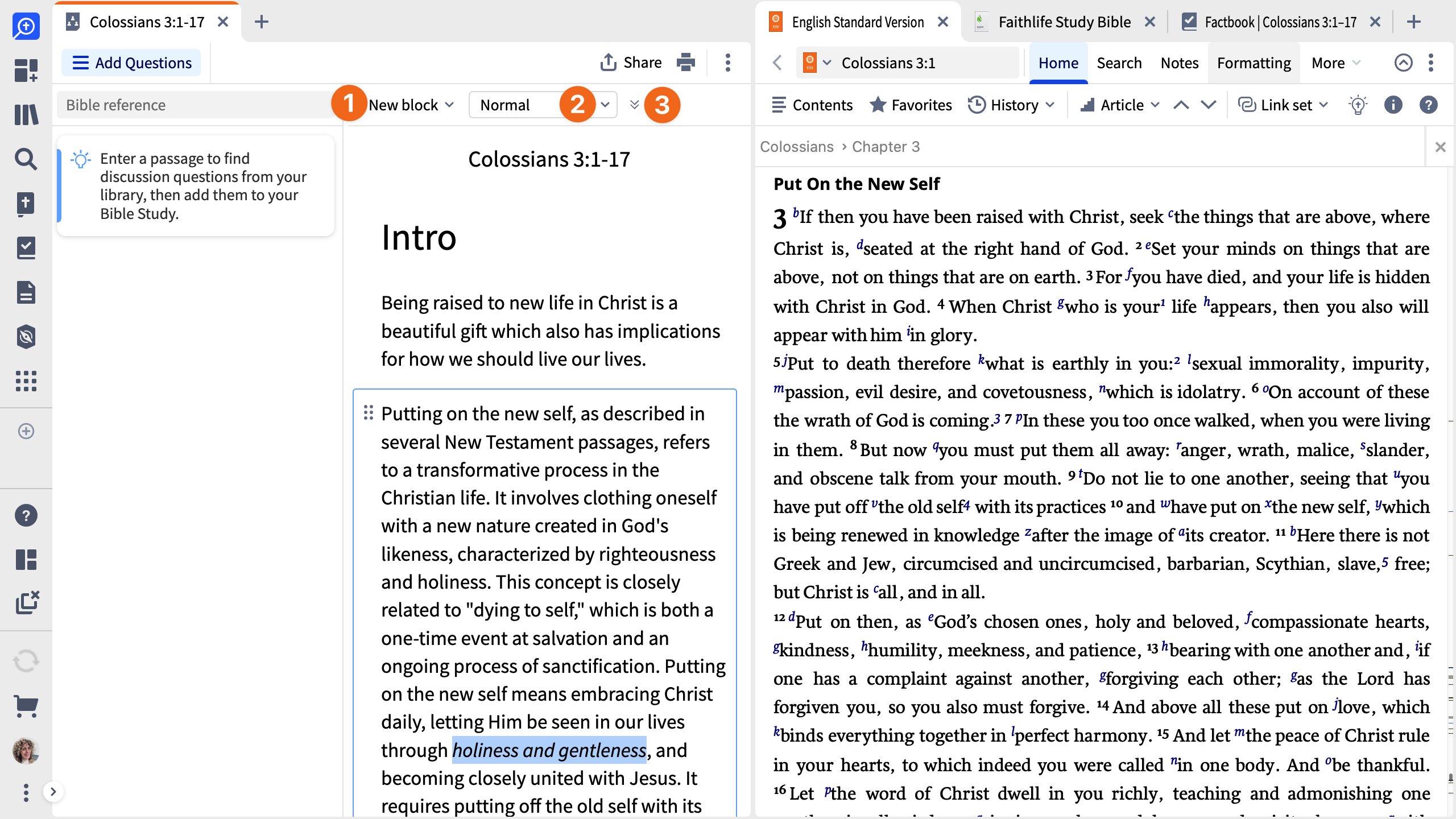1456x819 pixels.
Task: Switch to Factbook Colossians 3:1–17 tab
Action: (1280, 22)
